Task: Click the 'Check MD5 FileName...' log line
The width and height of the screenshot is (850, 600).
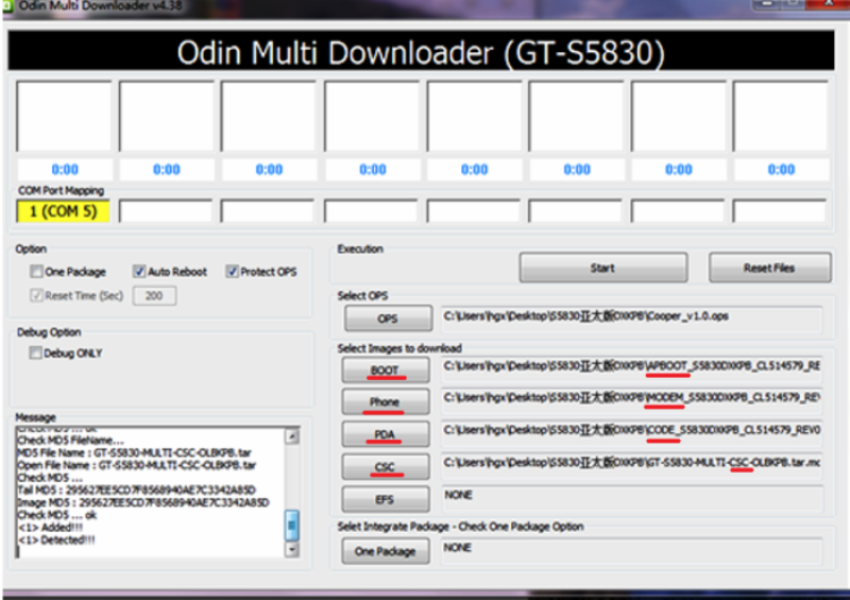Action: click(x=71, y=440)
